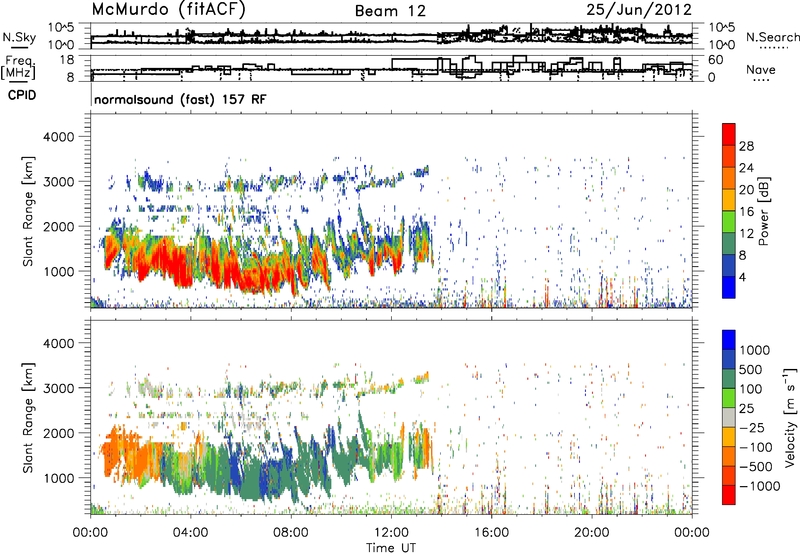This screenshot has height=554, width=800.
Task: Click the 'Time UT' axis label
Action: click(391, 548)
